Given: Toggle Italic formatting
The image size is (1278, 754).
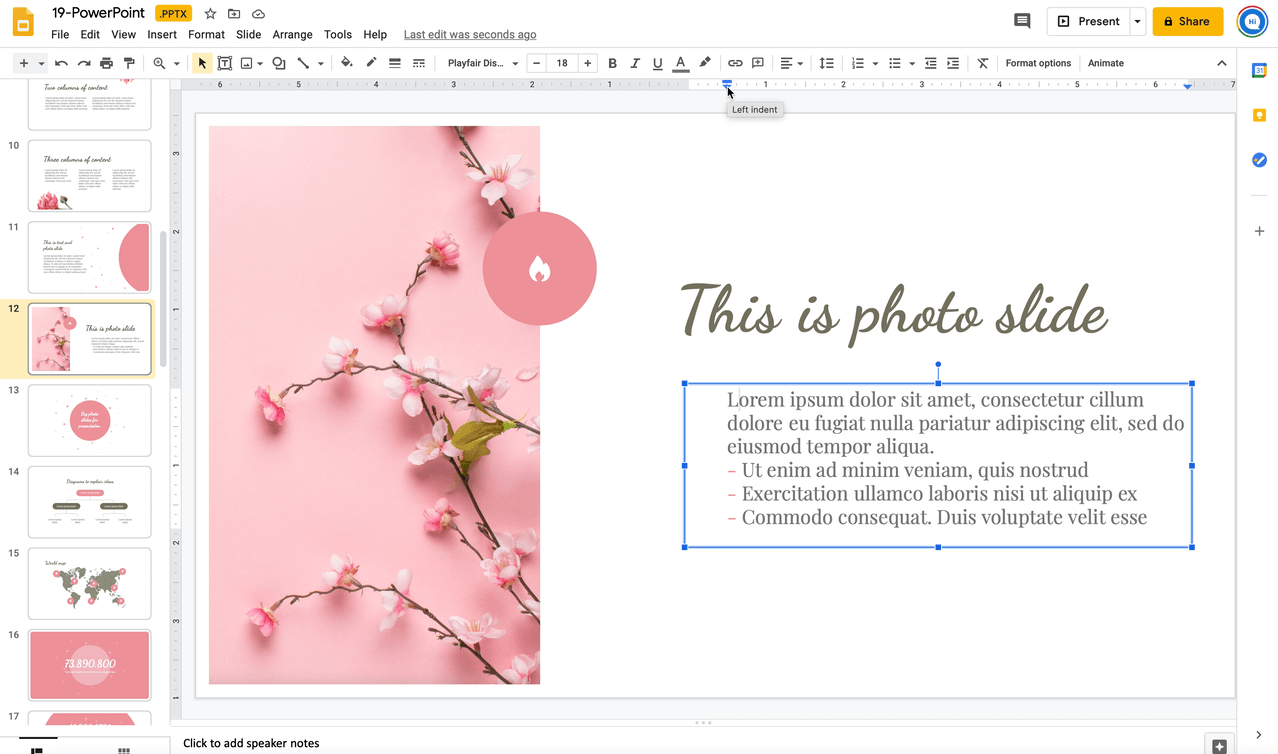Looking at the screenshot, I should click(x=635, y=63).
